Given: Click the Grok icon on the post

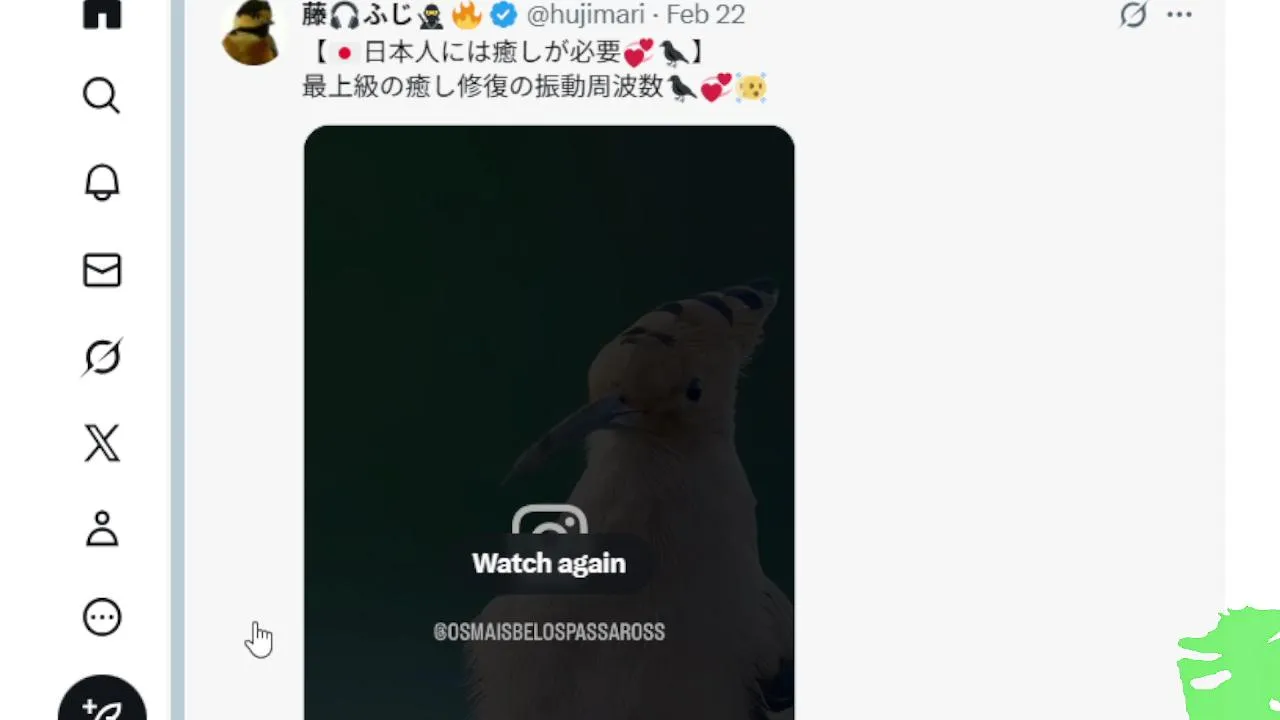Looking at the screenshot, I should 1133,15.
